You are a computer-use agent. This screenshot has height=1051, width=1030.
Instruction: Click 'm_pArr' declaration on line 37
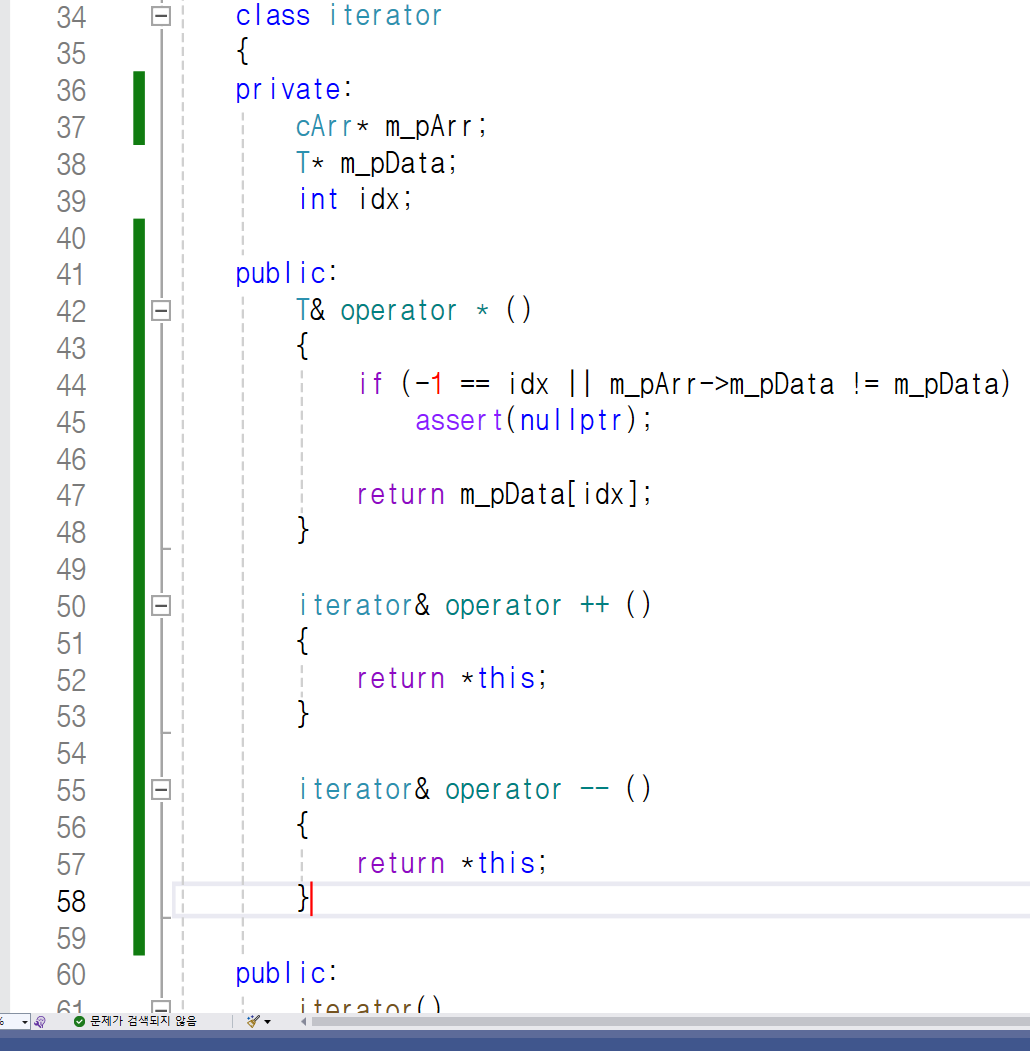point(429,127)
